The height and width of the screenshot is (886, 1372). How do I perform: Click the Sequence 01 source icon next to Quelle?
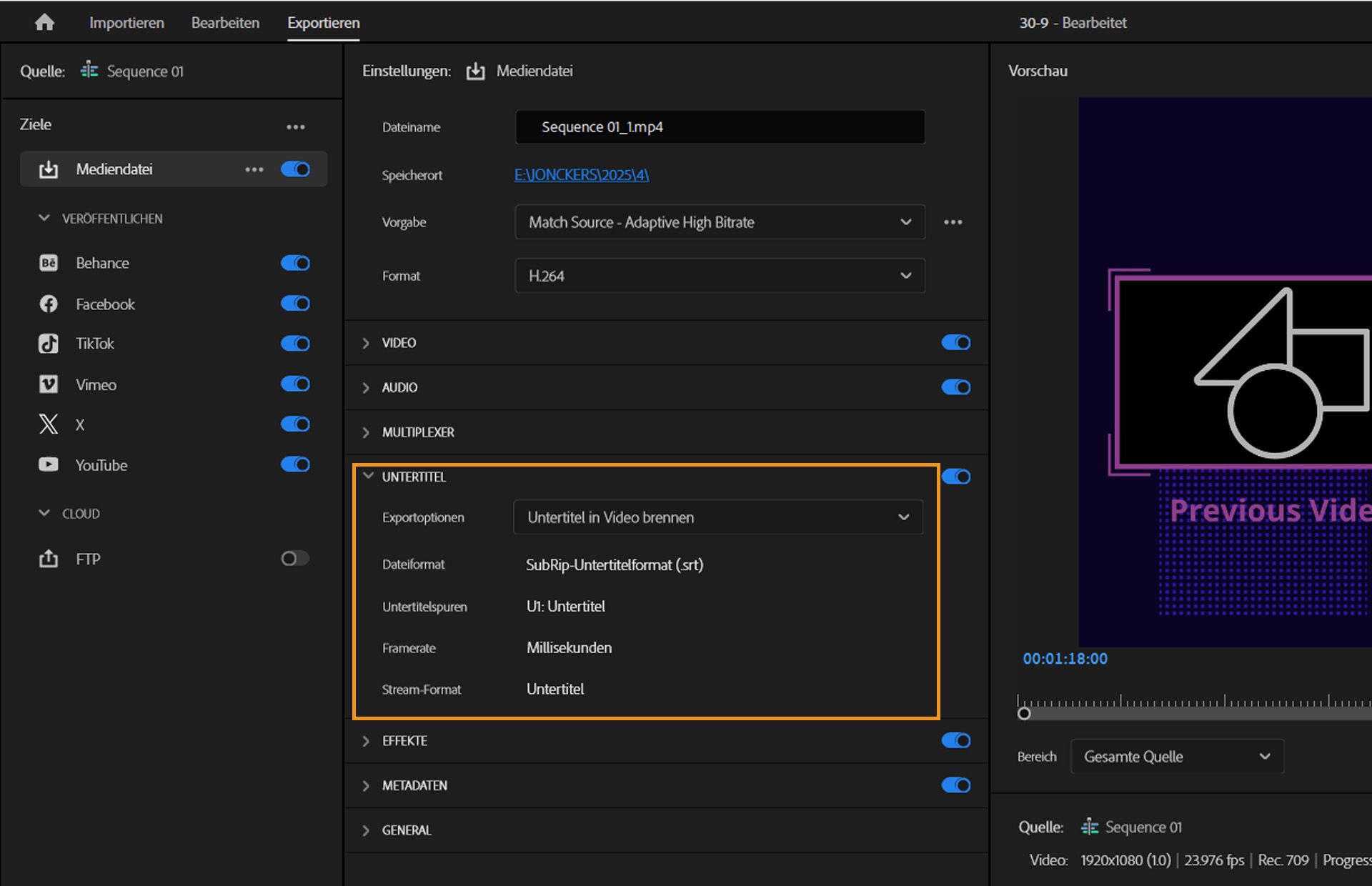click(89, 71)
